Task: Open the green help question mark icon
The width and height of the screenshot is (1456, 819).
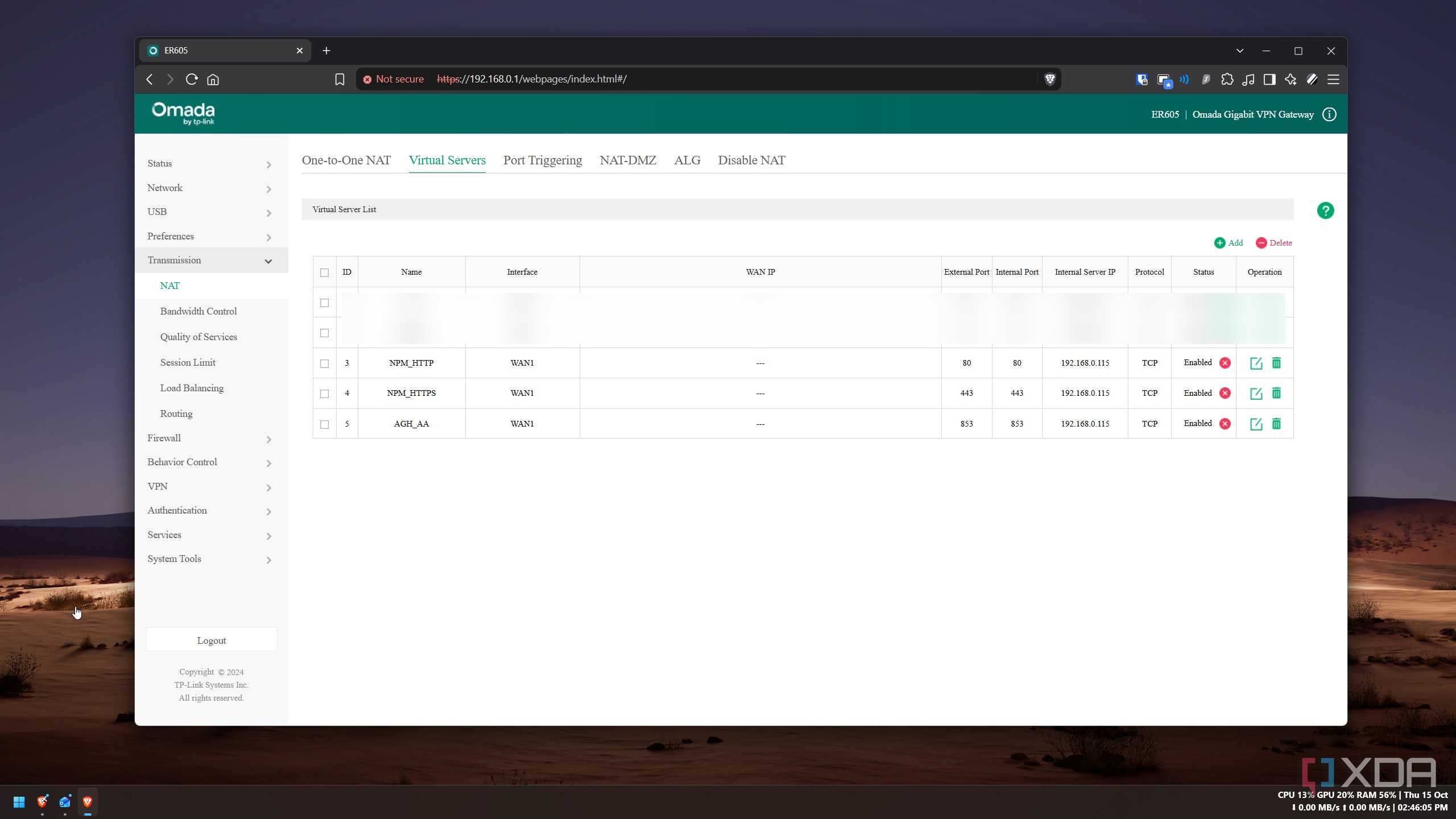Action: pyautogui.click(x=1325, y=210)
